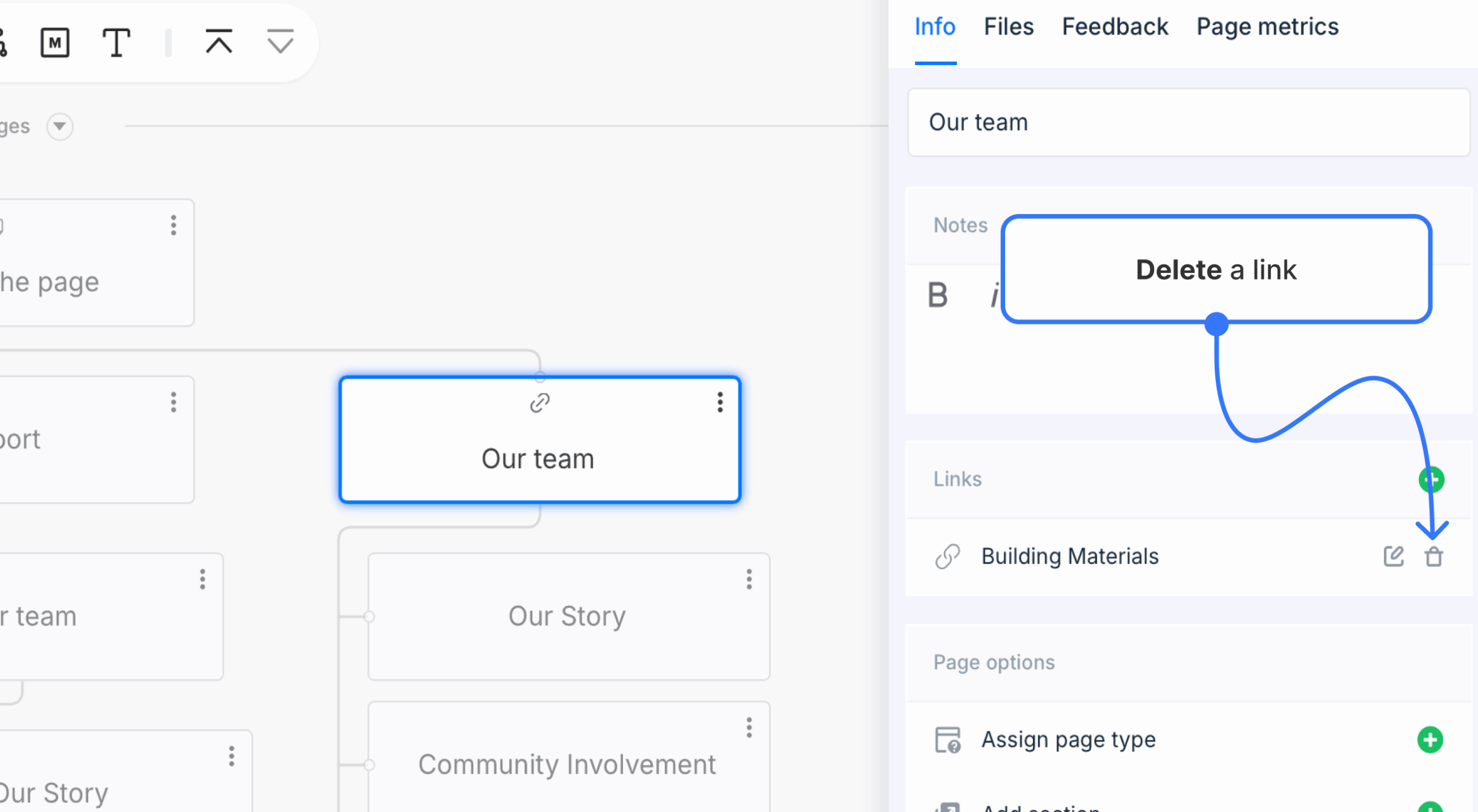Click the link icon on Our team card
The height and width of the screenshot is (812, 1478).
[540, 403]
